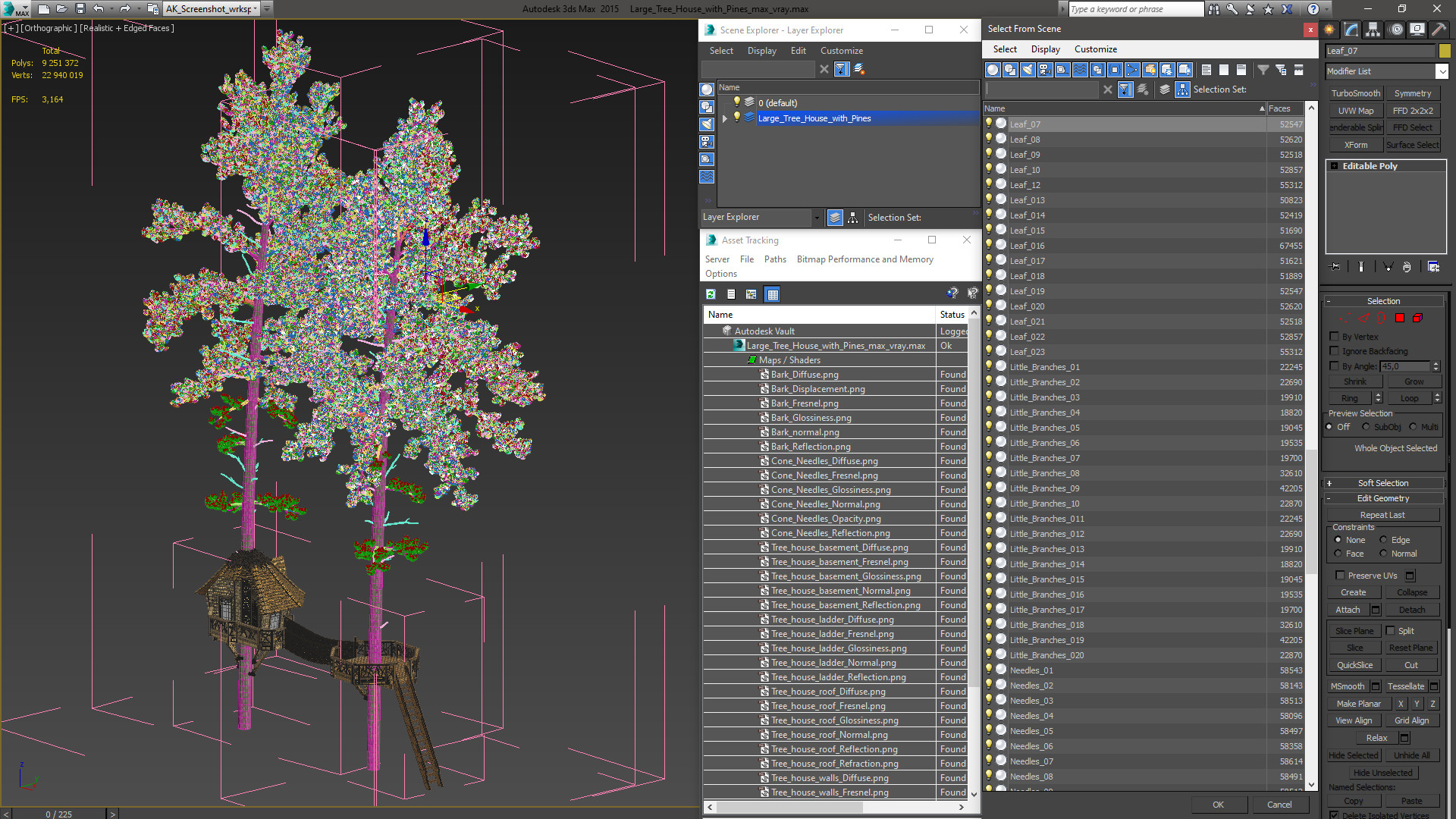Select Edge sub-object level icon

(x=1363, y=318)
